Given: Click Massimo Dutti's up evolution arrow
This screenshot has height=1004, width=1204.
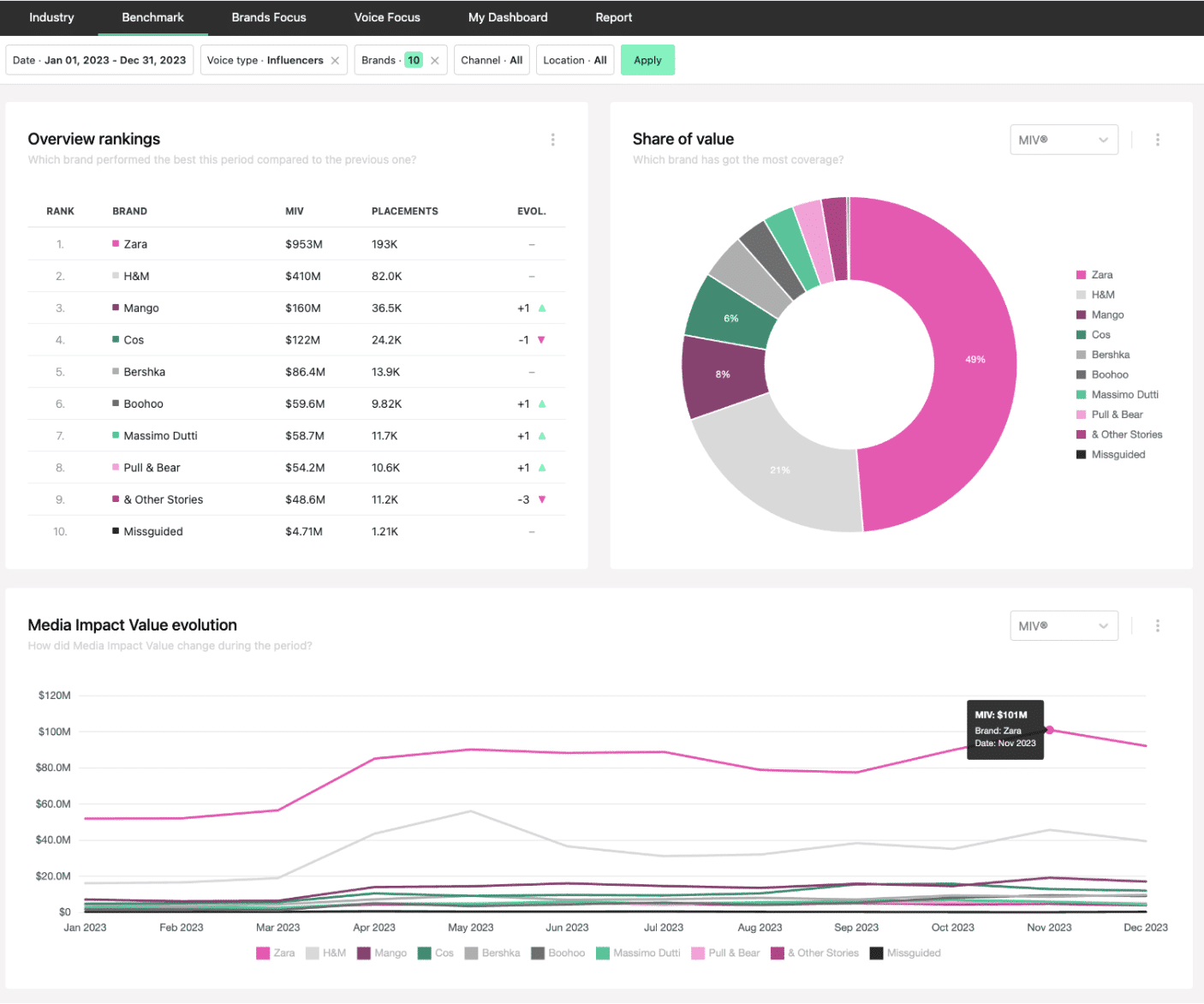Looking at the screenshot, I should 542,435.
